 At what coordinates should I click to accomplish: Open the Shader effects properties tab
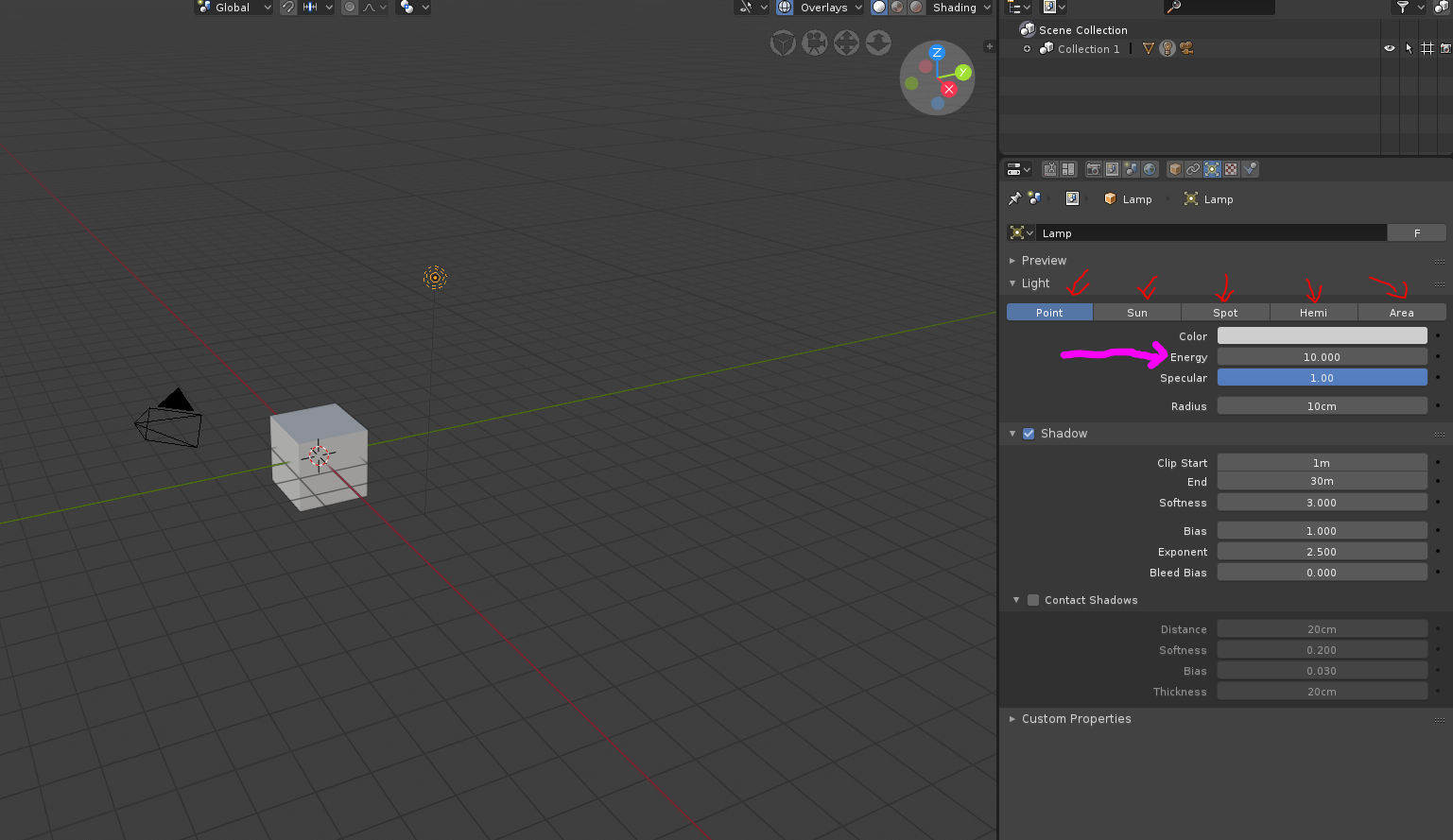tap(1250, 169)
